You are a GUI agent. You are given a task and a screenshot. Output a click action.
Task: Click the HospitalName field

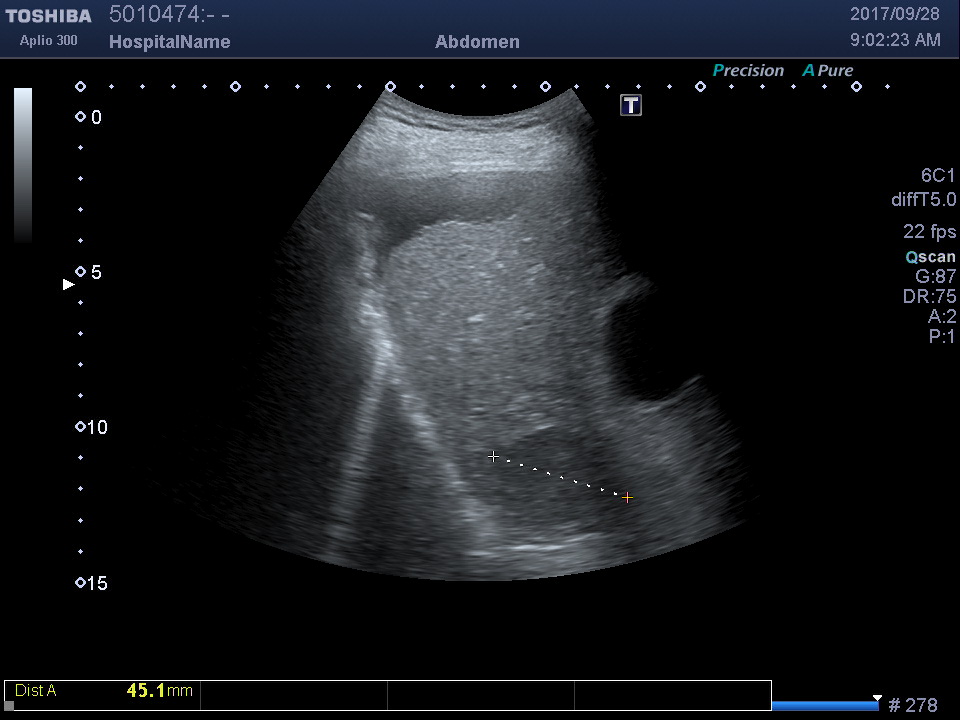pos(169,42)
